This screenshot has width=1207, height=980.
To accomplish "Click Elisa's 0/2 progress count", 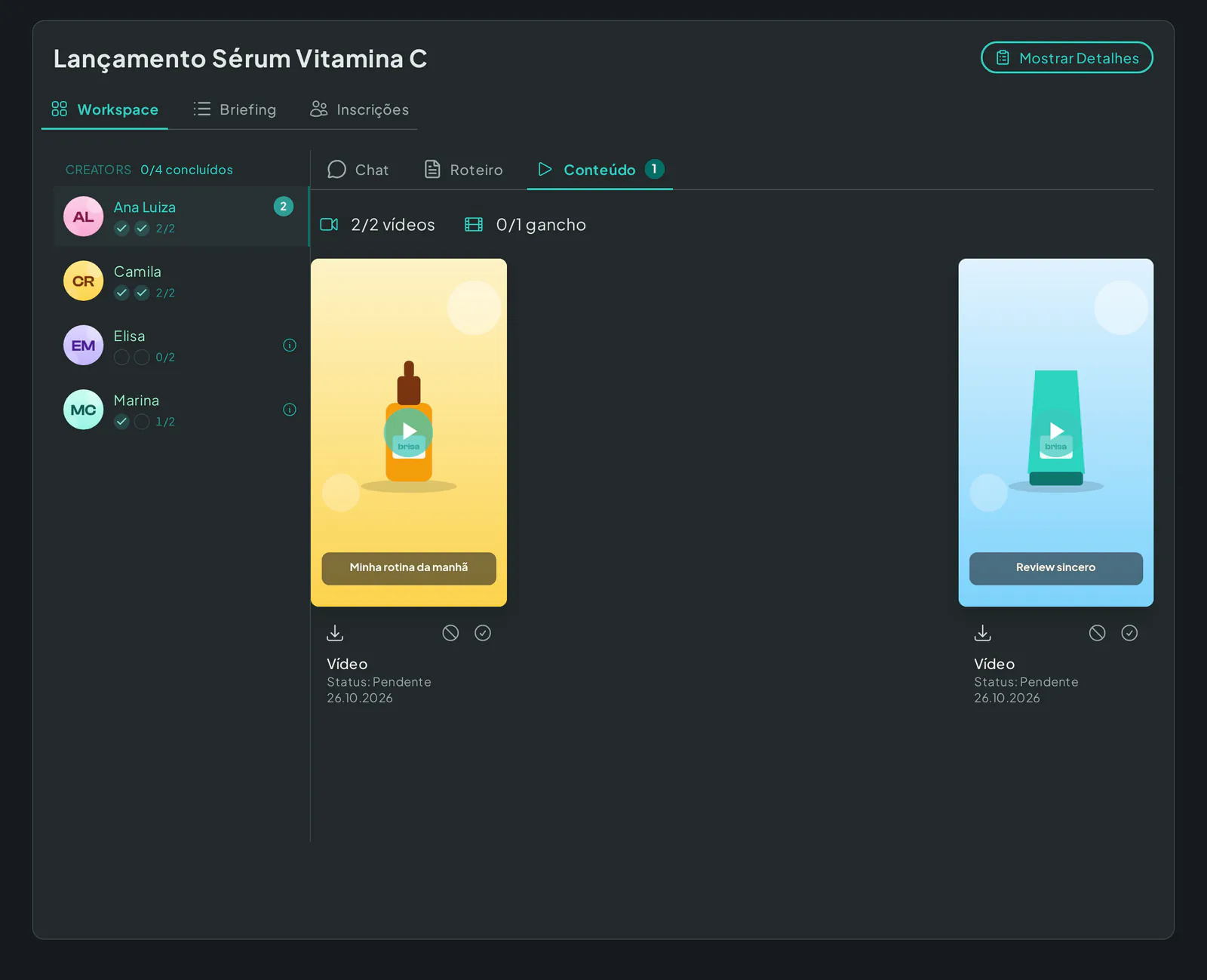I will click(x=165, y=358).
